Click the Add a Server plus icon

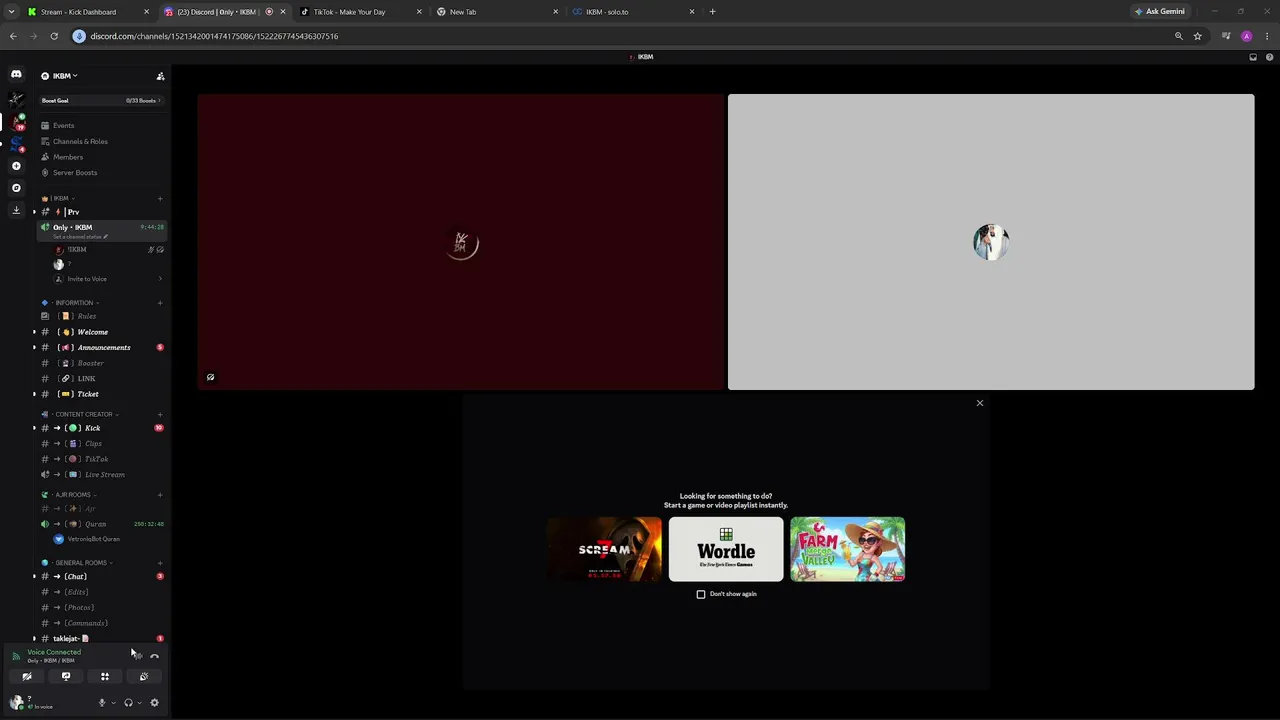[16, 166]
